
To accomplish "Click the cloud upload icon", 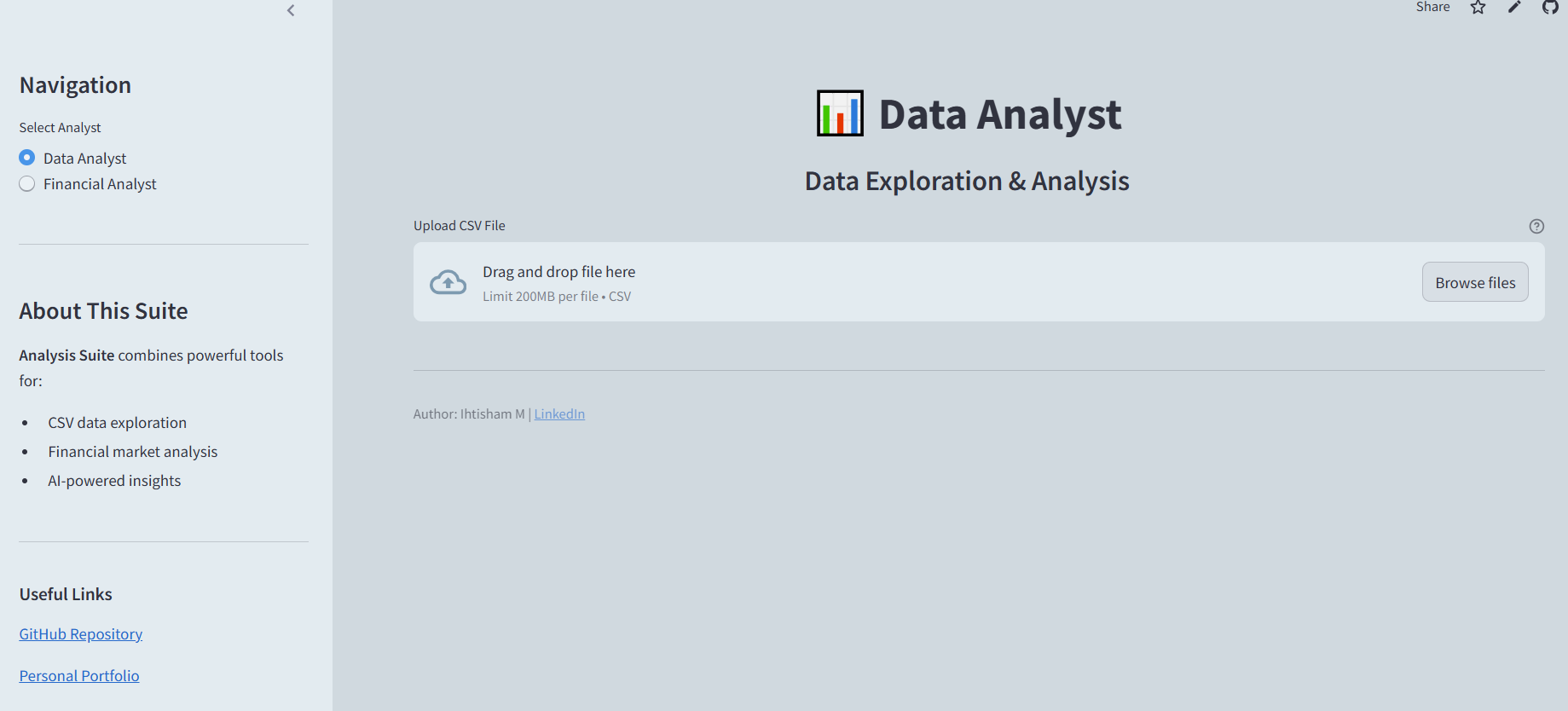I will coord(448,282).
